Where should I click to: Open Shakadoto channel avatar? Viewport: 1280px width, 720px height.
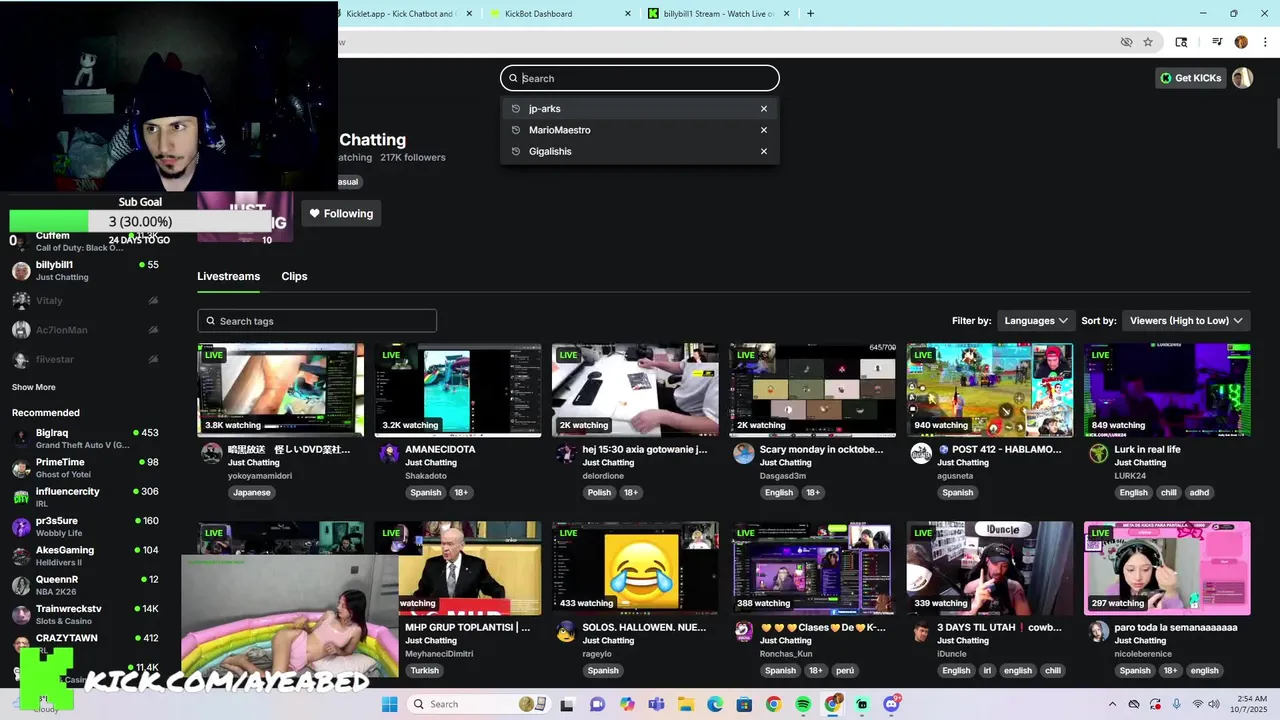point(389,453)
